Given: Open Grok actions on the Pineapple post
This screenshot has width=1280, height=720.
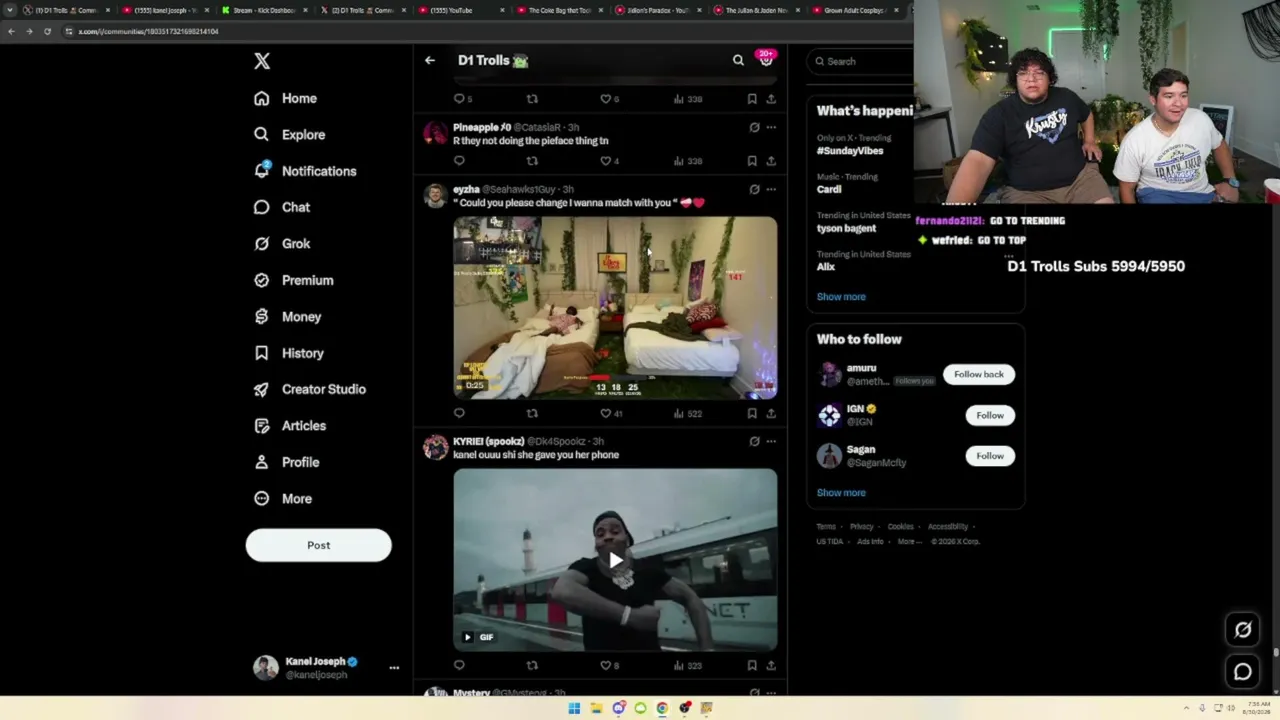Looking at the screenshot, I should pos(754,127).
